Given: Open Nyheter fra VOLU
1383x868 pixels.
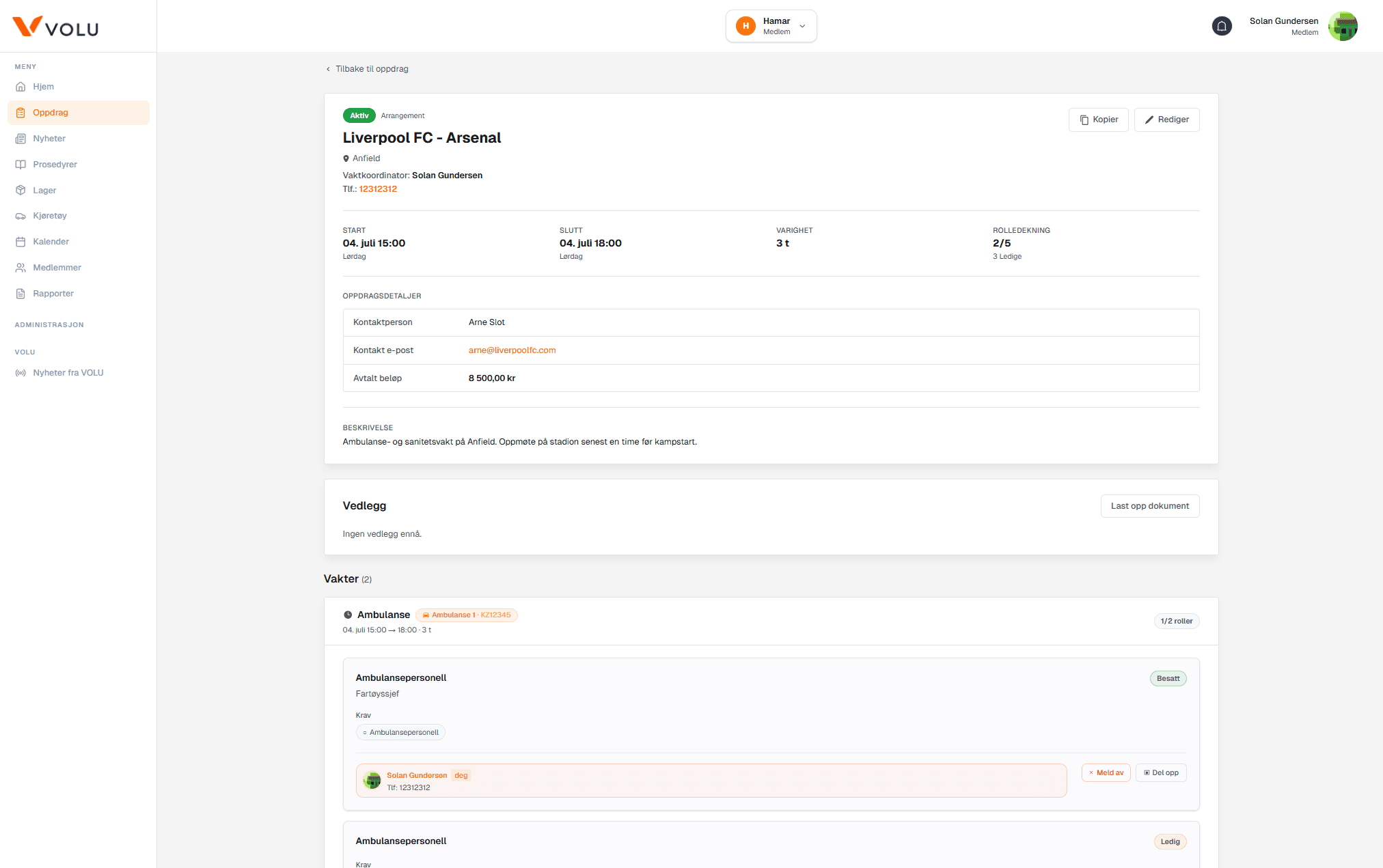Looking at the screenshot, I should pyautogui.click(x=79, y=373).
